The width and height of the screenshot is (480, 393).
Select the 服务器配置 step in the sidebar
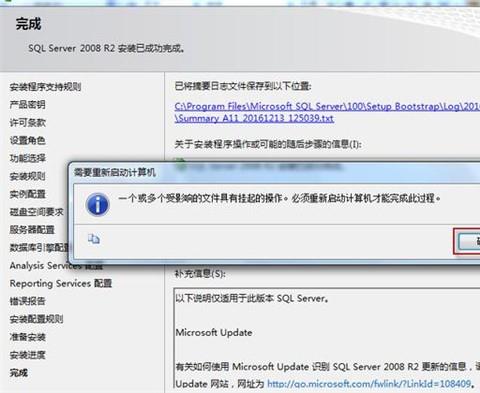click(x=32, y=230)
